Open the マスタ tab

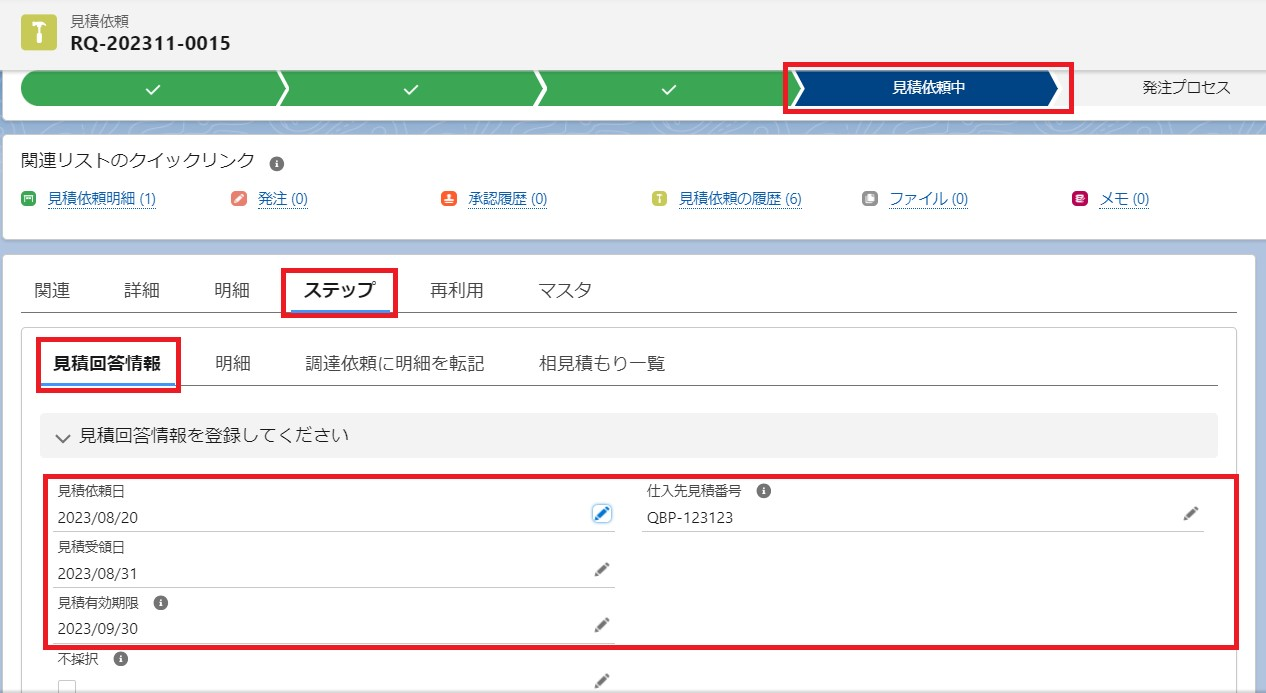point(565,291)
